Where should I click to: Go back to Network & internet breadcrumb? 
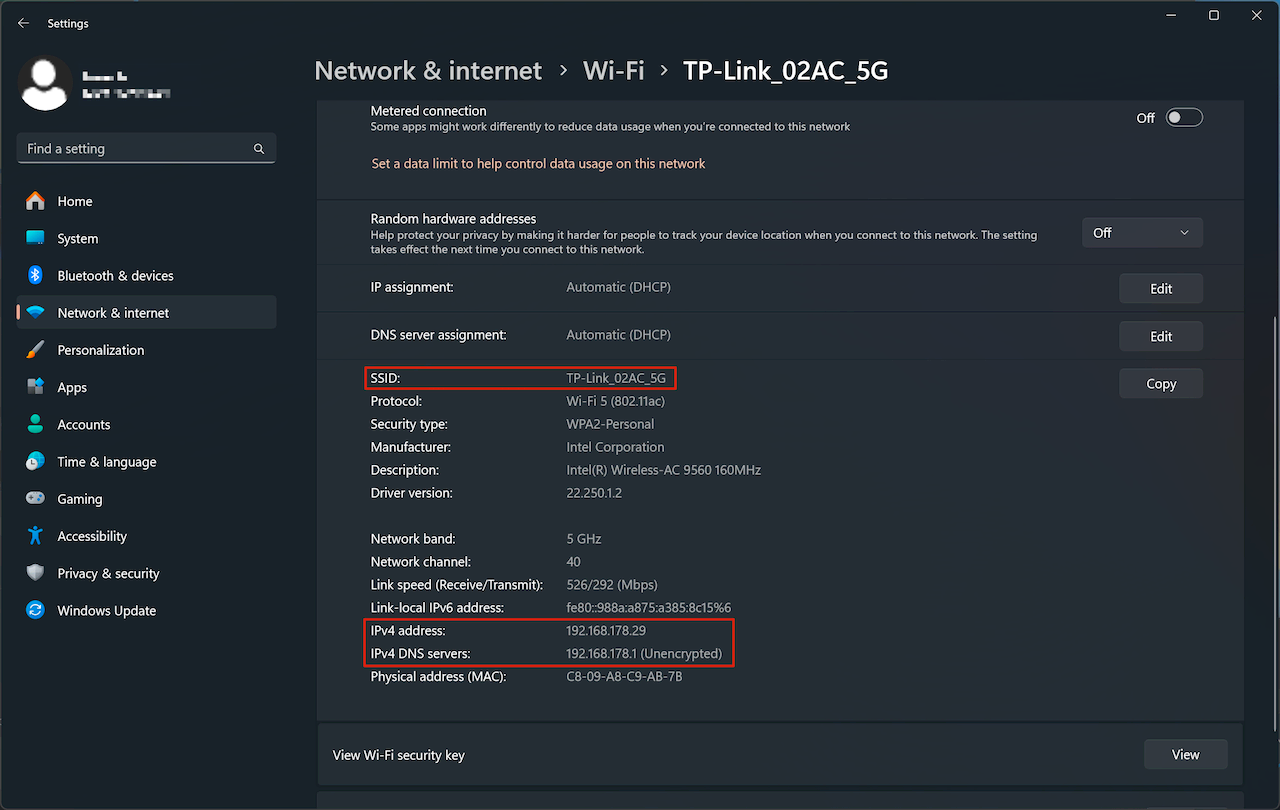(427, 70)
